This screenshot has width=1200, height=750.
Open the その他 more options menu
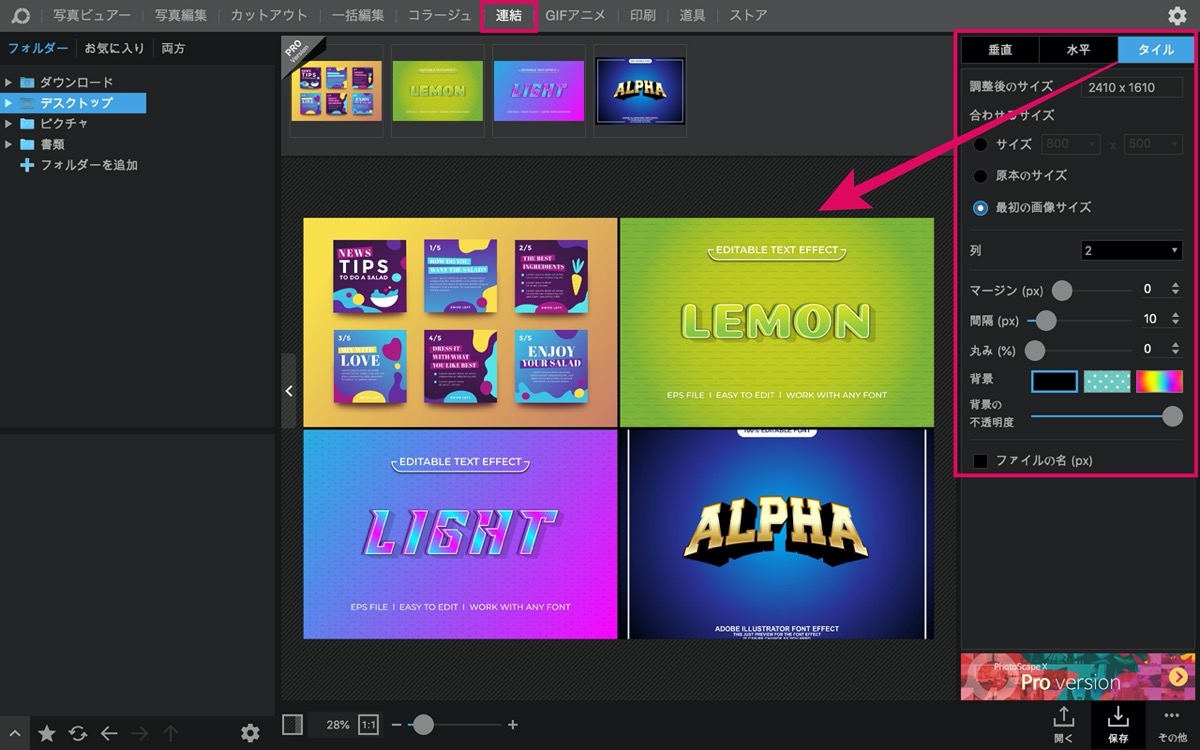1172,724
